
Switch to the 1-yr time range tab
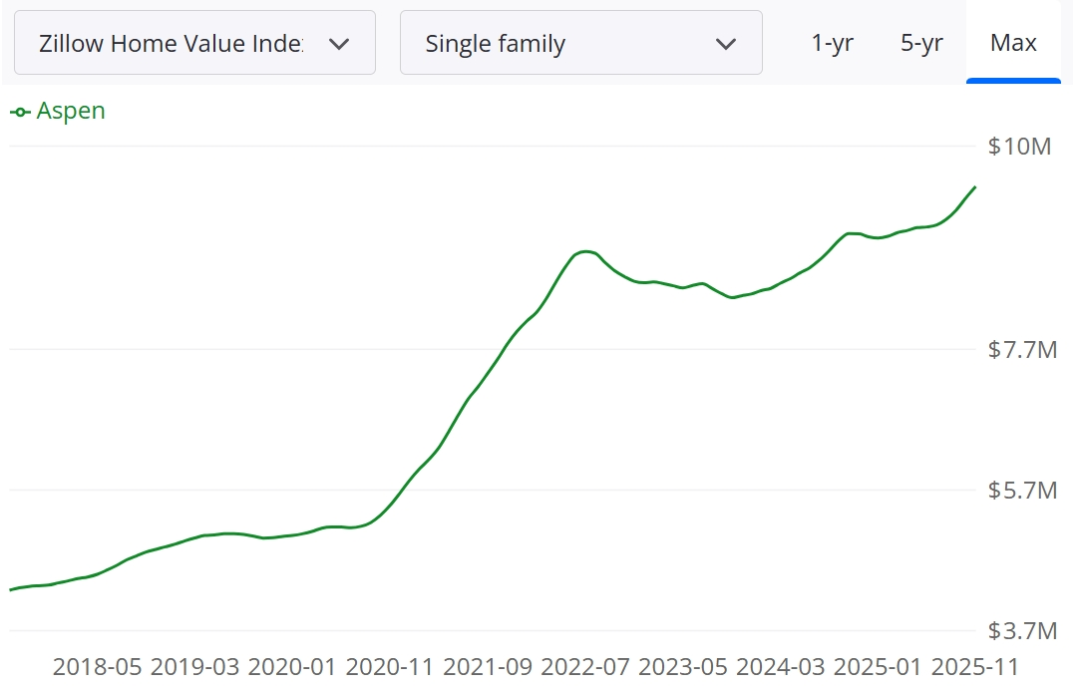tap(832, 43)
